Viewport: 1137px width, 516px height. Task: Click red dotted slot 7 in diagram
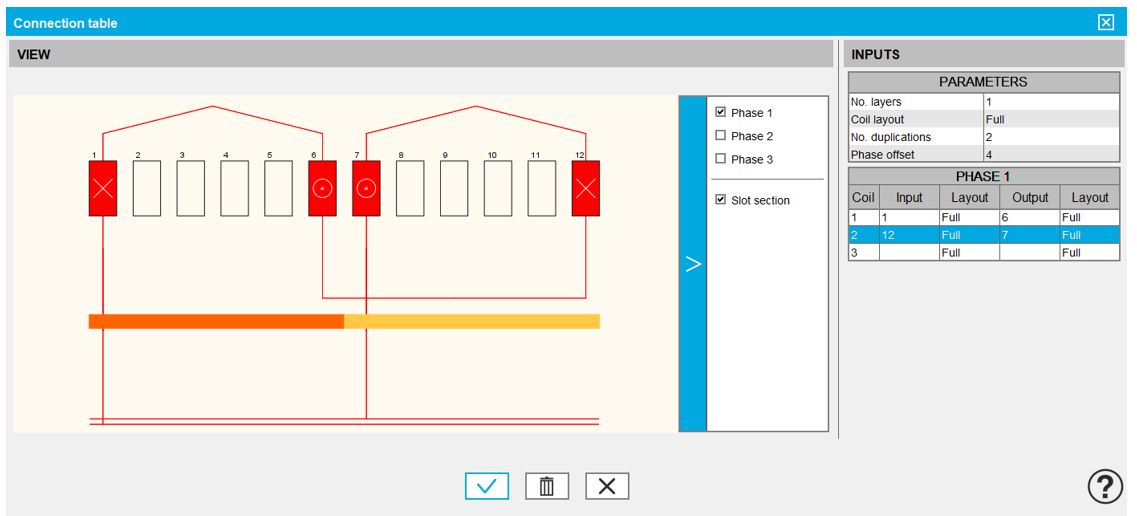pos(366,188)
